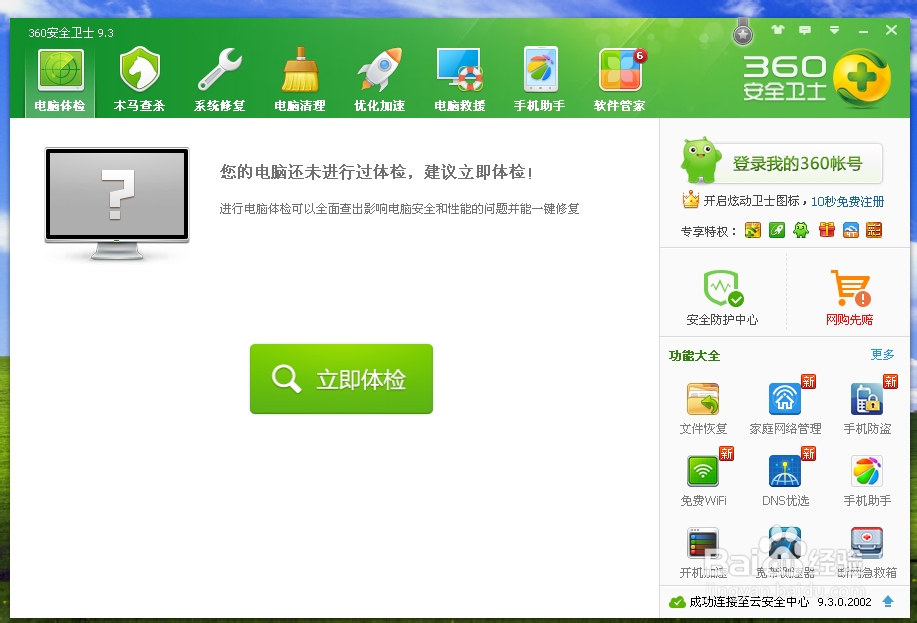Click version text 9.3.0.2002

(x=844, y=602)
